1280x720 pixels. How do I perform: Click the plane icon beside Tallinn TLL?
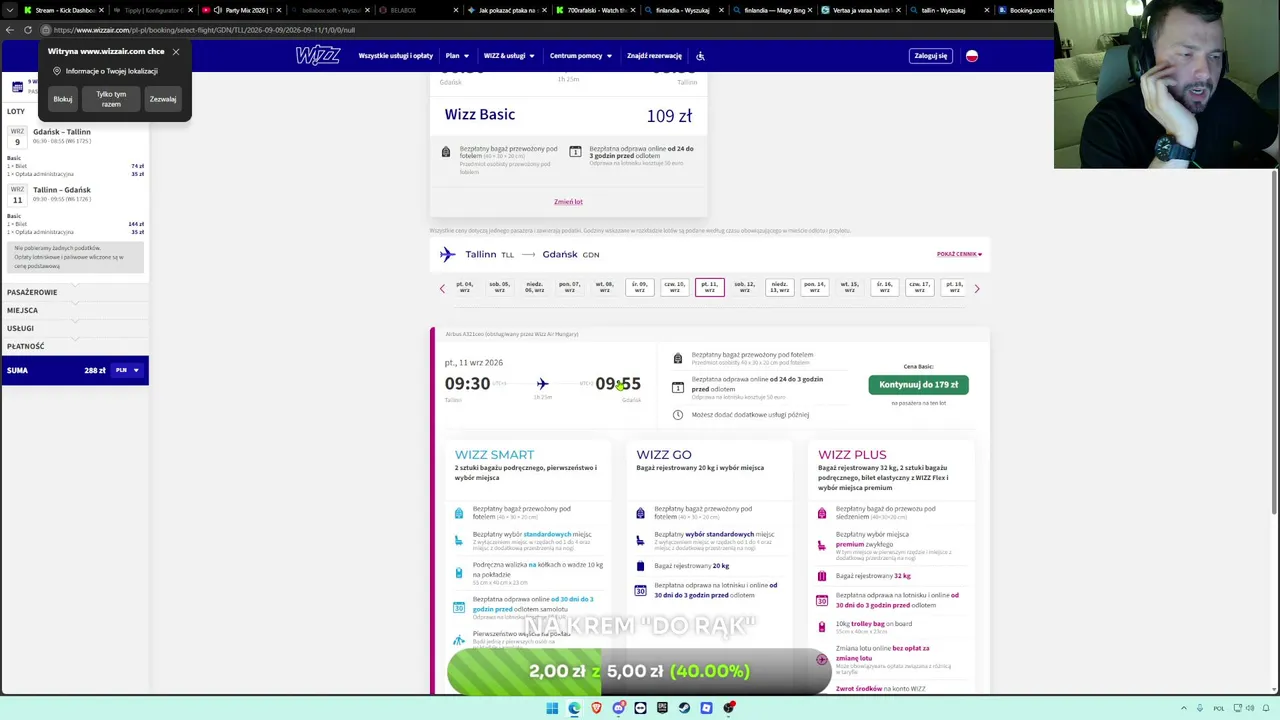coord(447,254)
